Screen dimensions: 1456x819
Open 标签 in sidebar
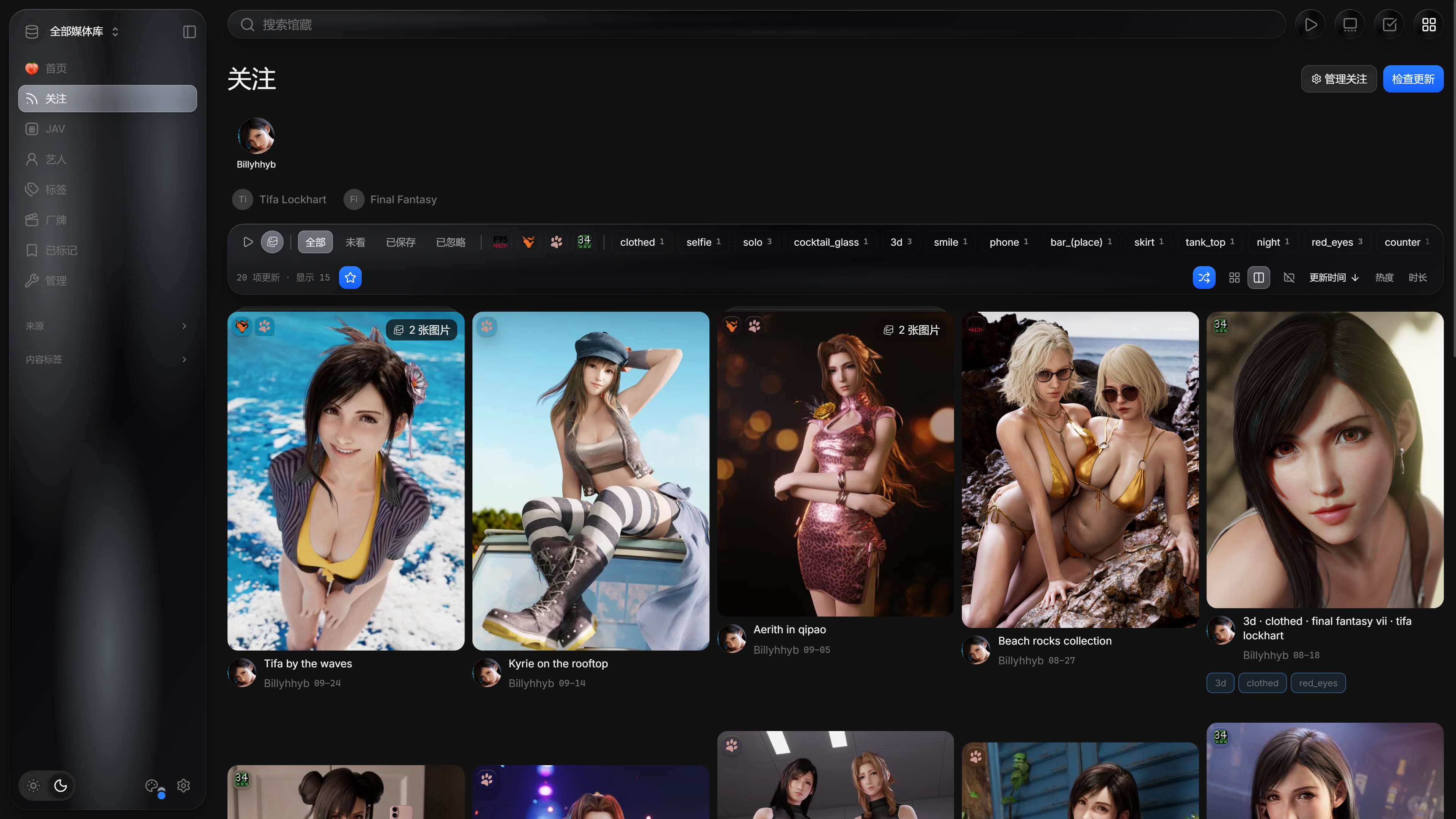coord(107,189)
